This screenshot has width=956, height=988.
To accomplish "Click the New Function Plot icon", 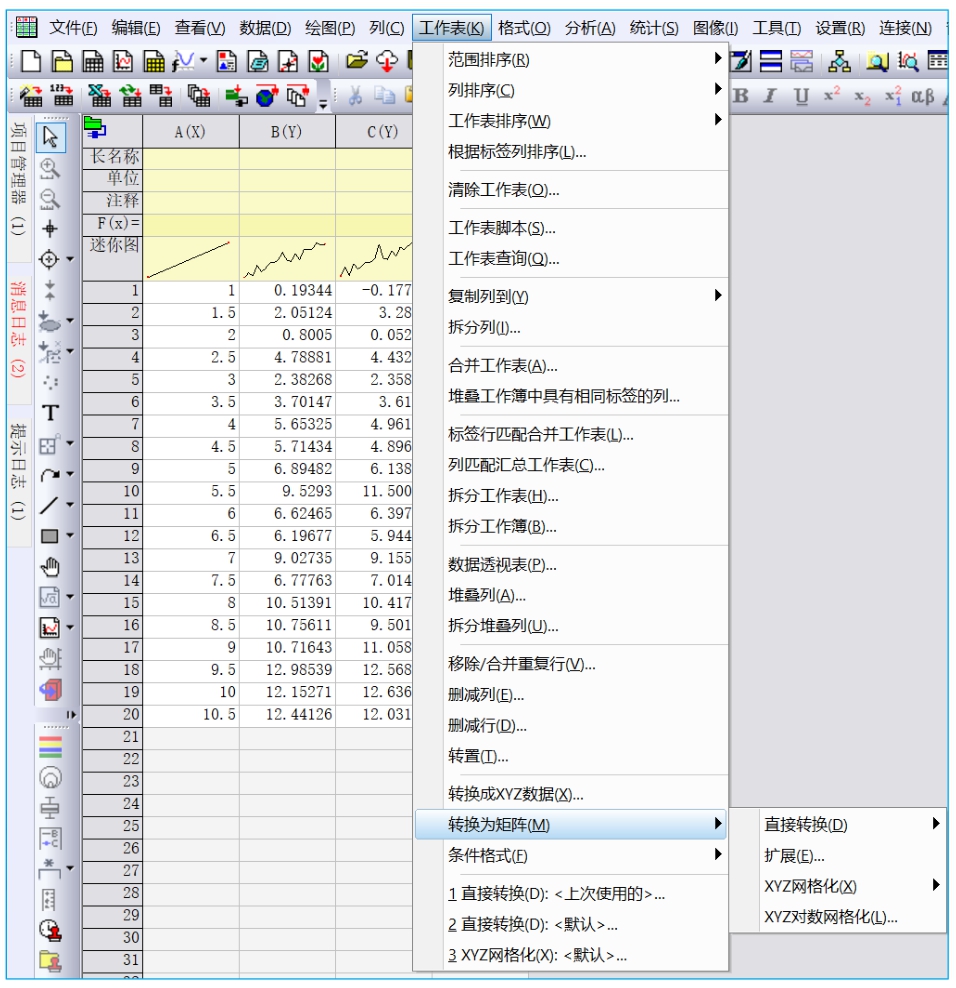I will (184, 62).
